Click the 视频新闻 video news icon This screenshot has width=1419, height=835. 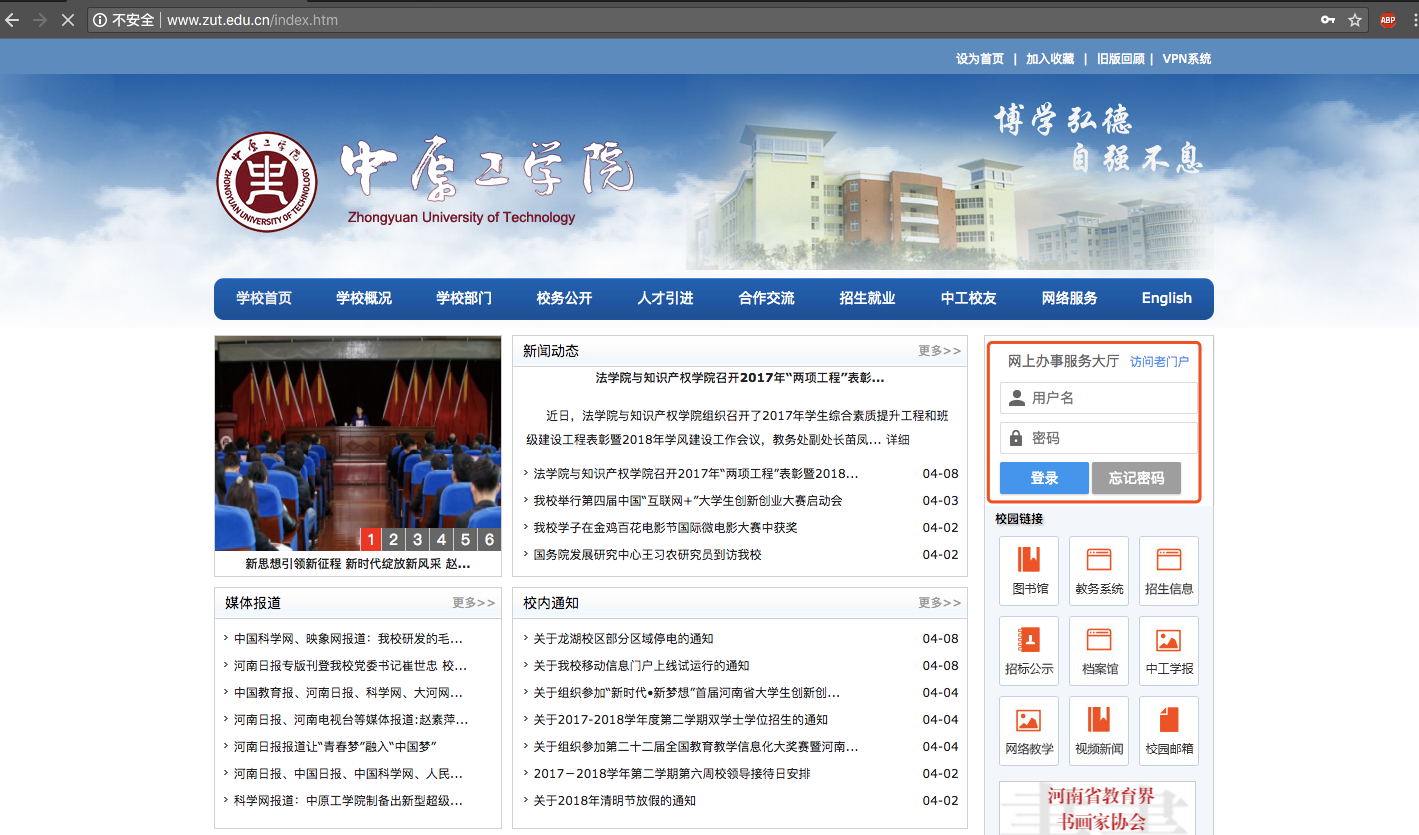[x=1098, y=730]
